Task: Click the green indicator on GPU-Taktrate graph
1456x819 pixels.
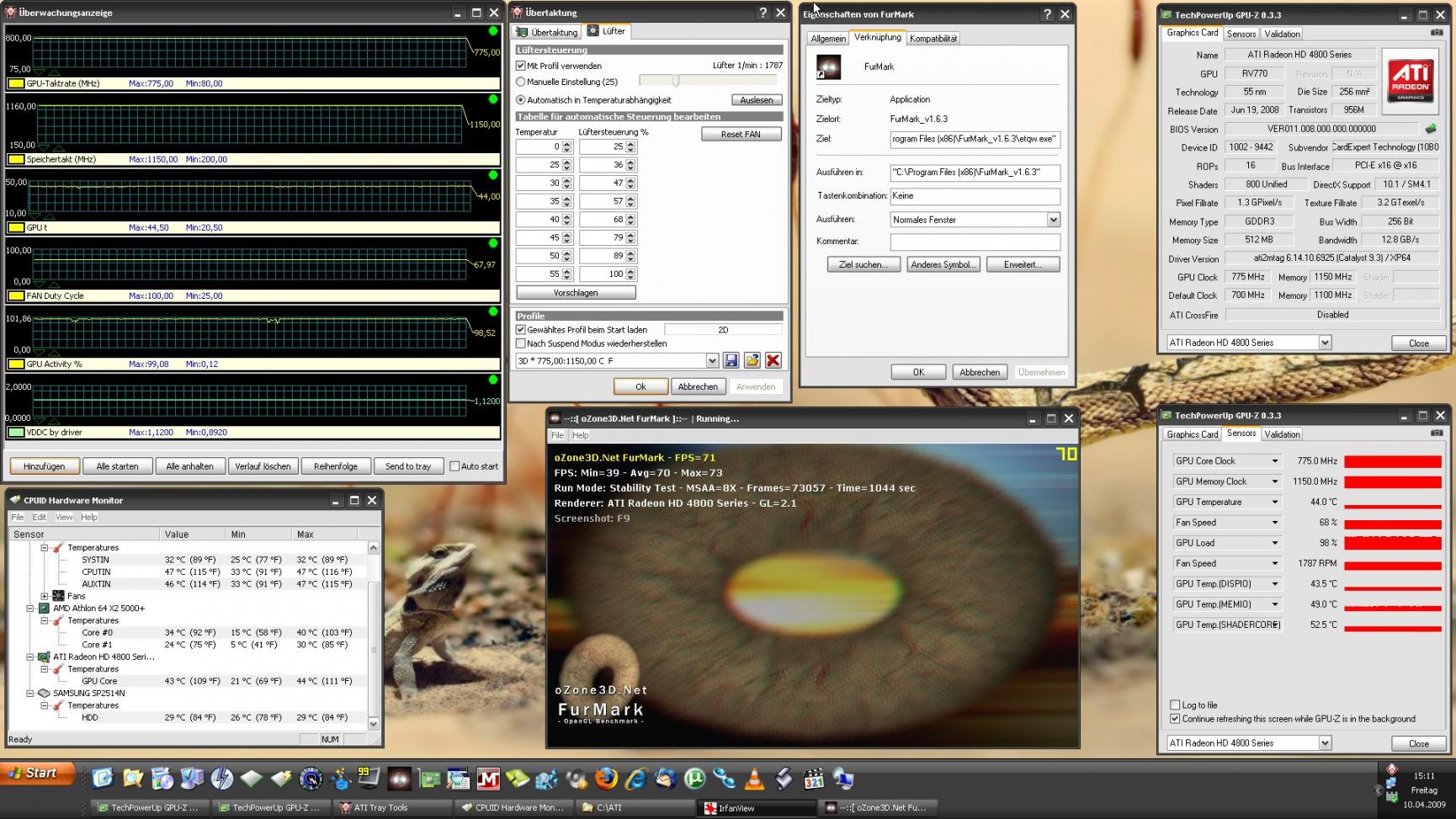Action: [493, 31]
